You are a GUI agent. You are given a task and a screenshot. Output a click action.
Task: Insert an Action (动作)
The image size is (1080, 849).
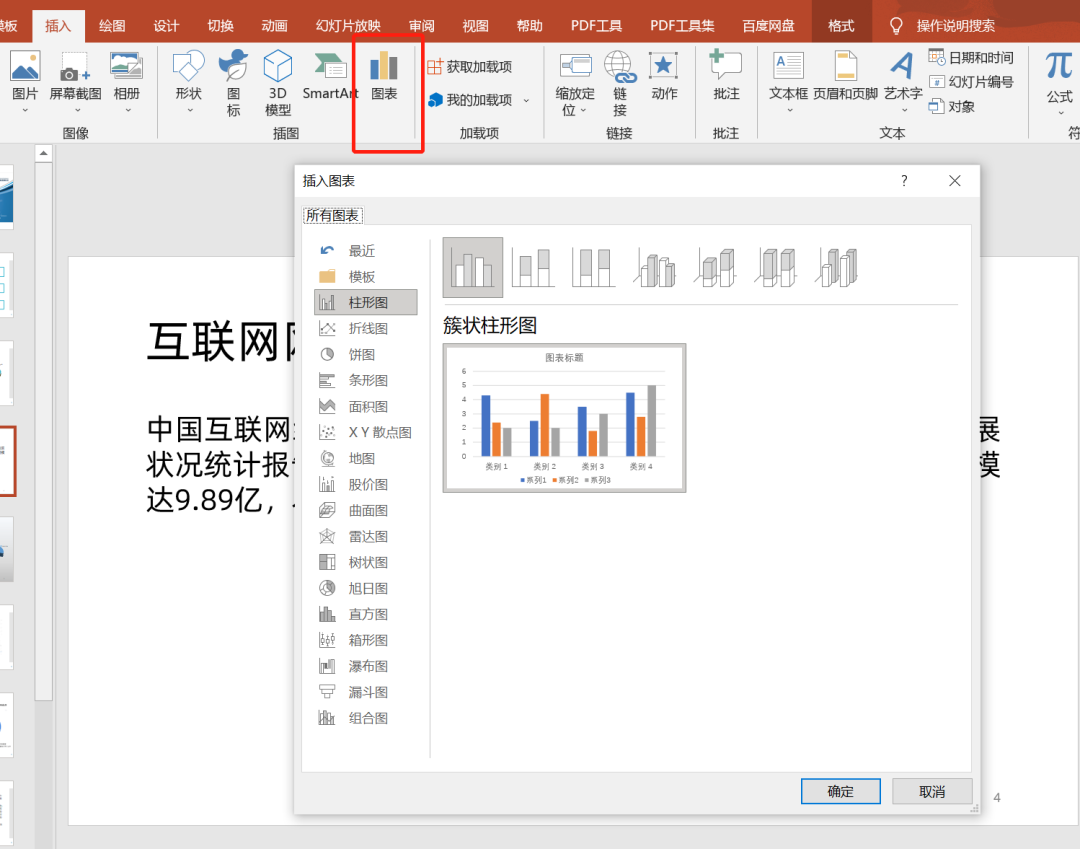coord(664,76)
